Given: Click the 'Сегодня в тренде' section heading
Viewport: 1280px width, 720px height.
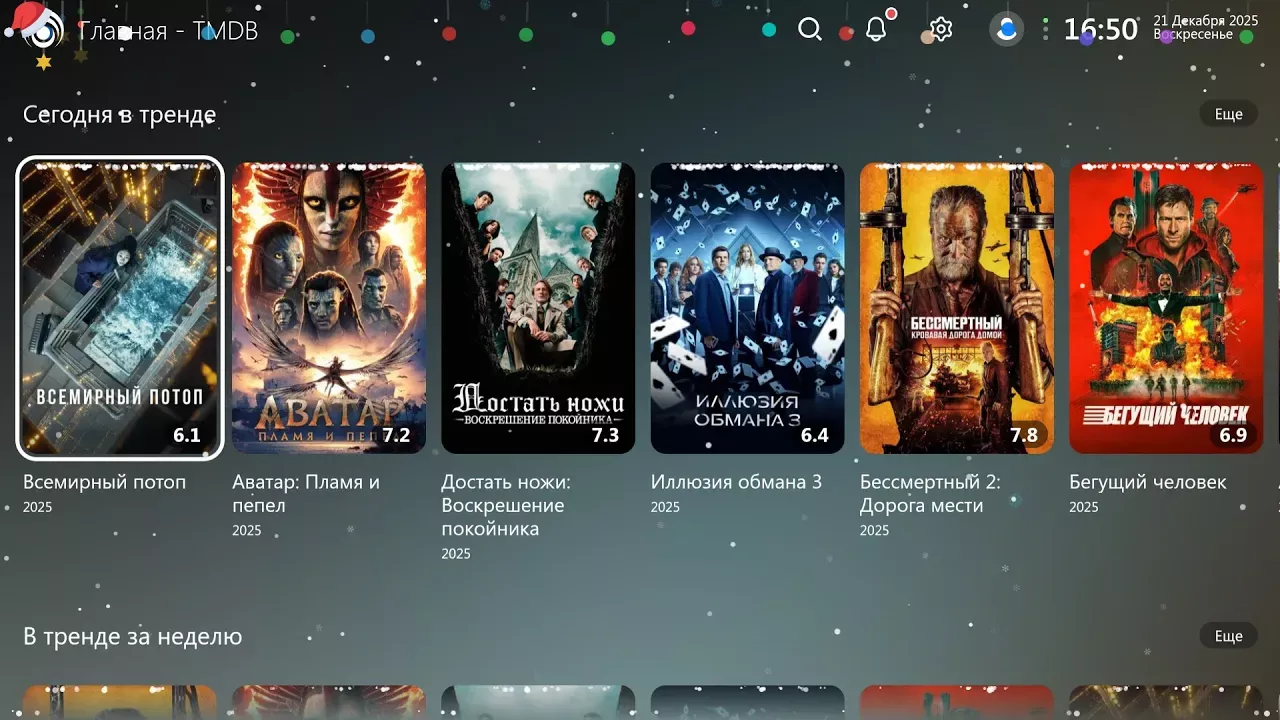Looking at the screenshot, I should point(119,115).
